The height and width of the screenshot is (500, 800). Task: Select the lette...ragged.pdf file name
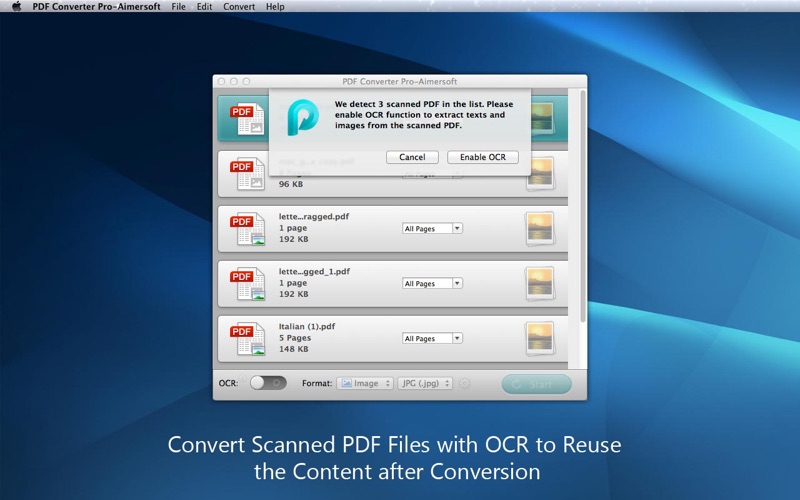314,216
